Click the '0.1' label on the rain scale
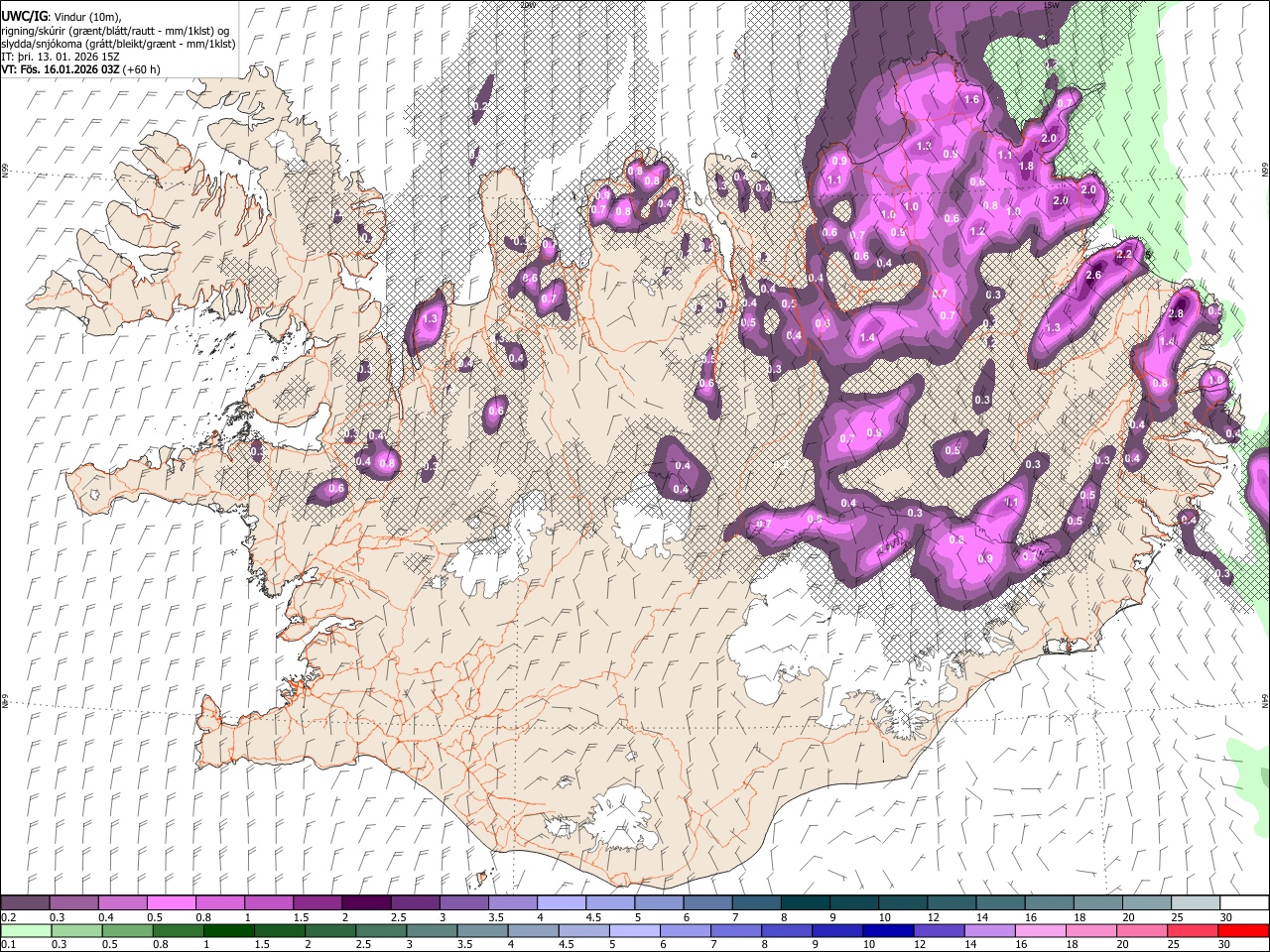1270x952 pixels. tap(8, 945)
